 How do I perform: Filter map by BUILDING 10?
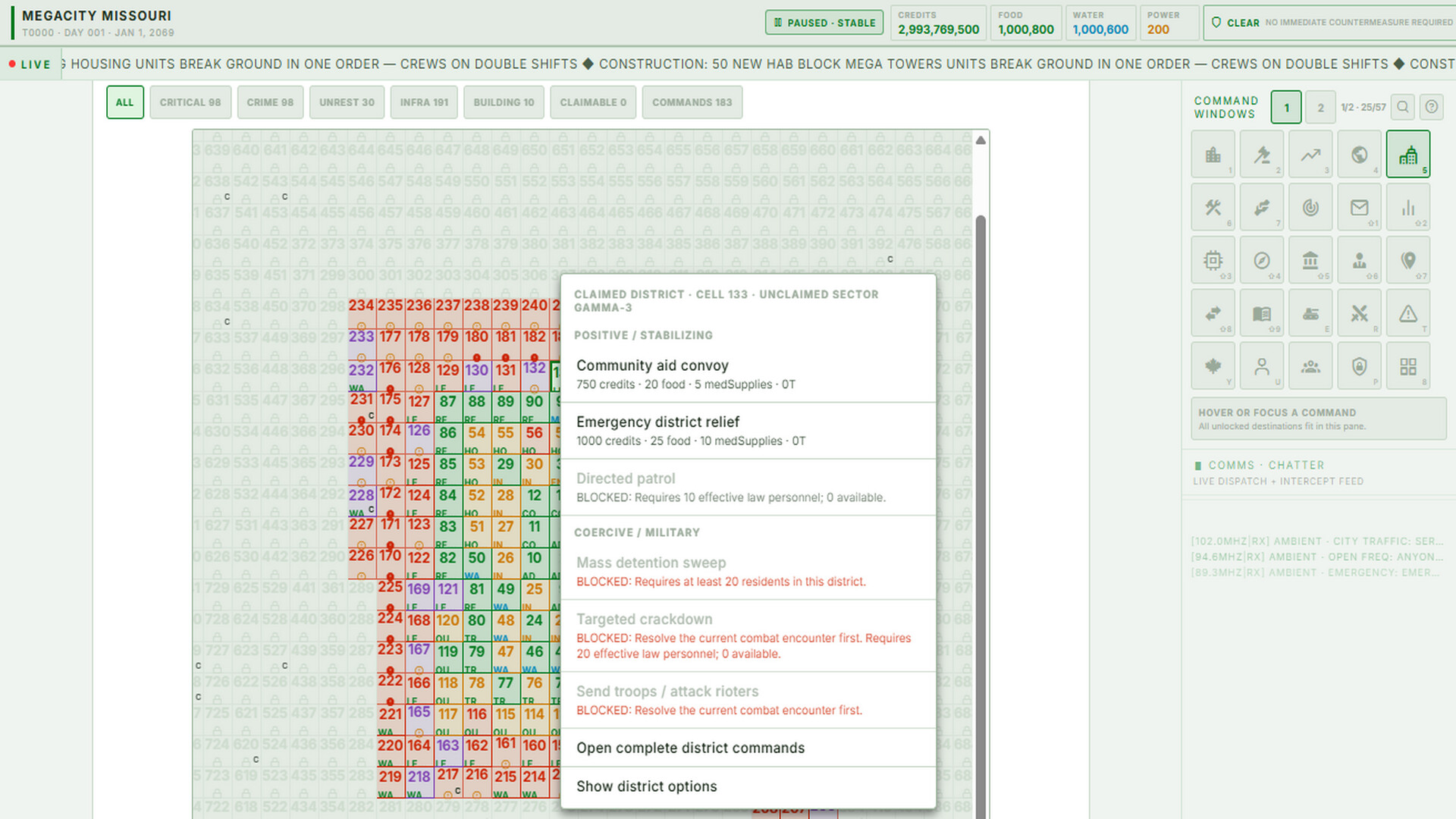point(504,102)
